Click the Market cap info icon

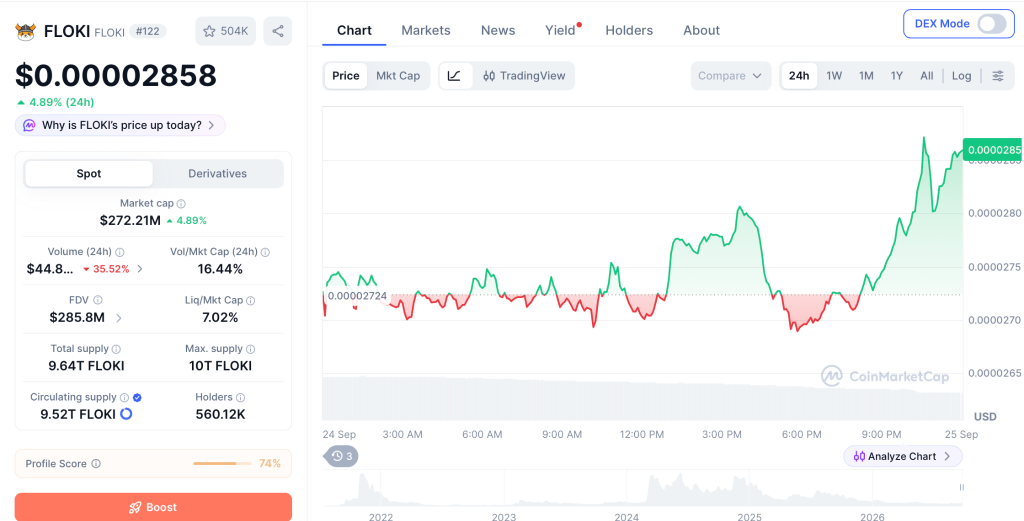[182, 204]
